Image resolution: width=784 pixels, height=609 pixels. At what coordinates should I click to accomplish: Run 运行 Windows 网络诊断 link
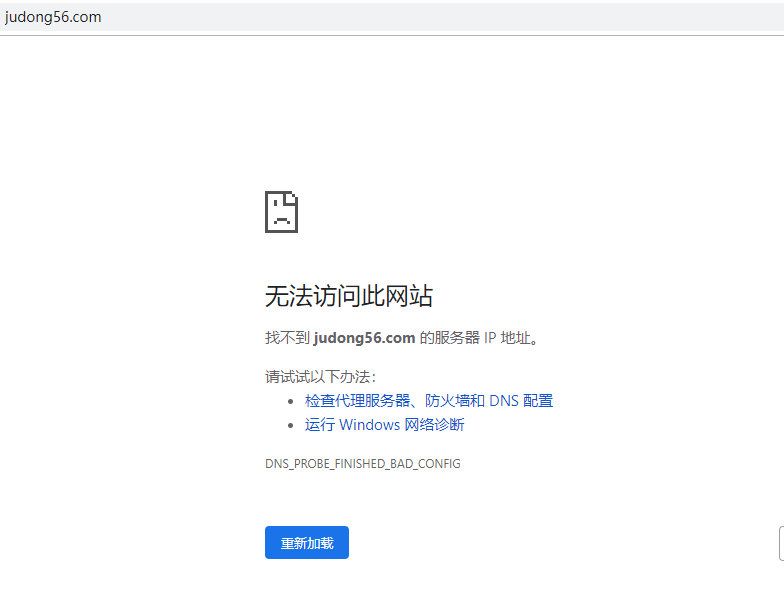[x=384, y=424]
